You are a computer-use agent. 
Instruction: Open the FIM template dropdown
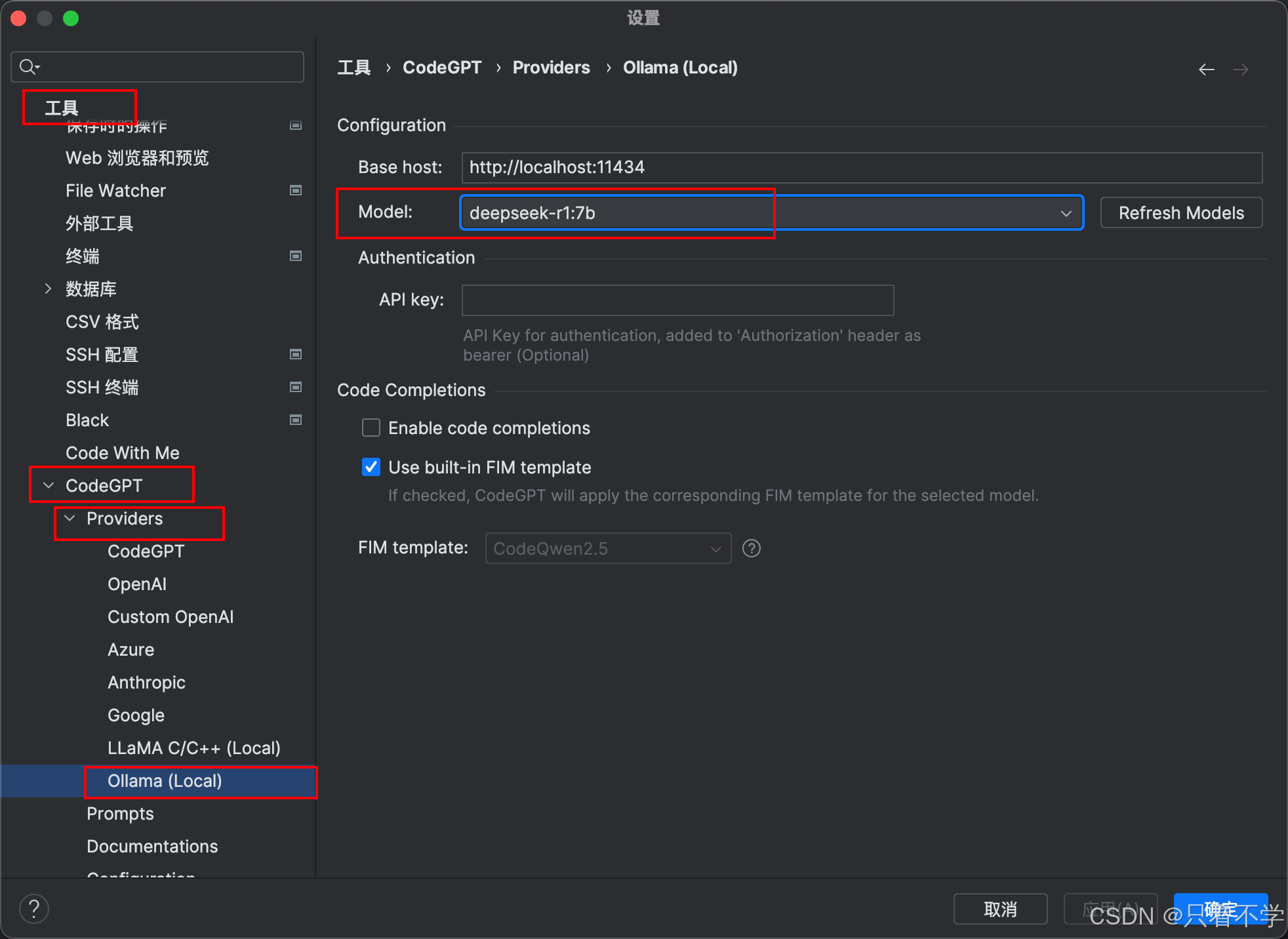[715, 548]
